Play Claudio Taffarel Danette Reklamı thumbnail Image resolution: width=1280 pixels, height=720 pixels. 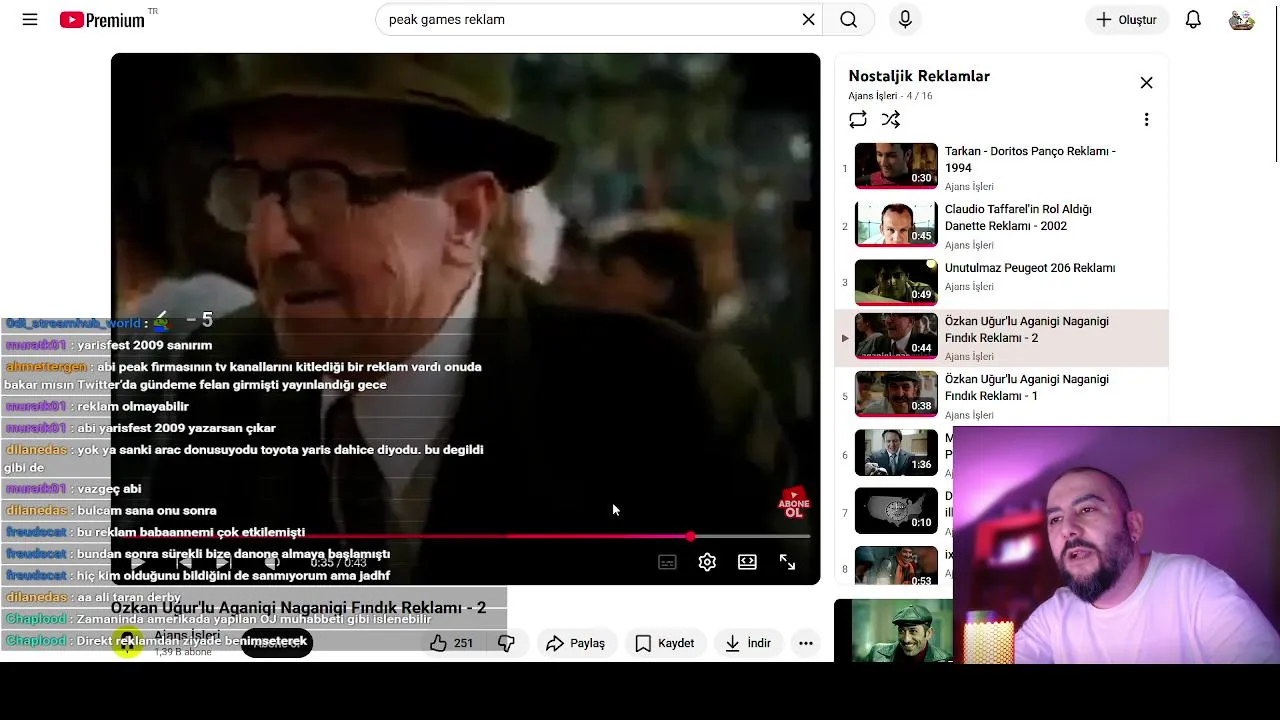(896, 224)
